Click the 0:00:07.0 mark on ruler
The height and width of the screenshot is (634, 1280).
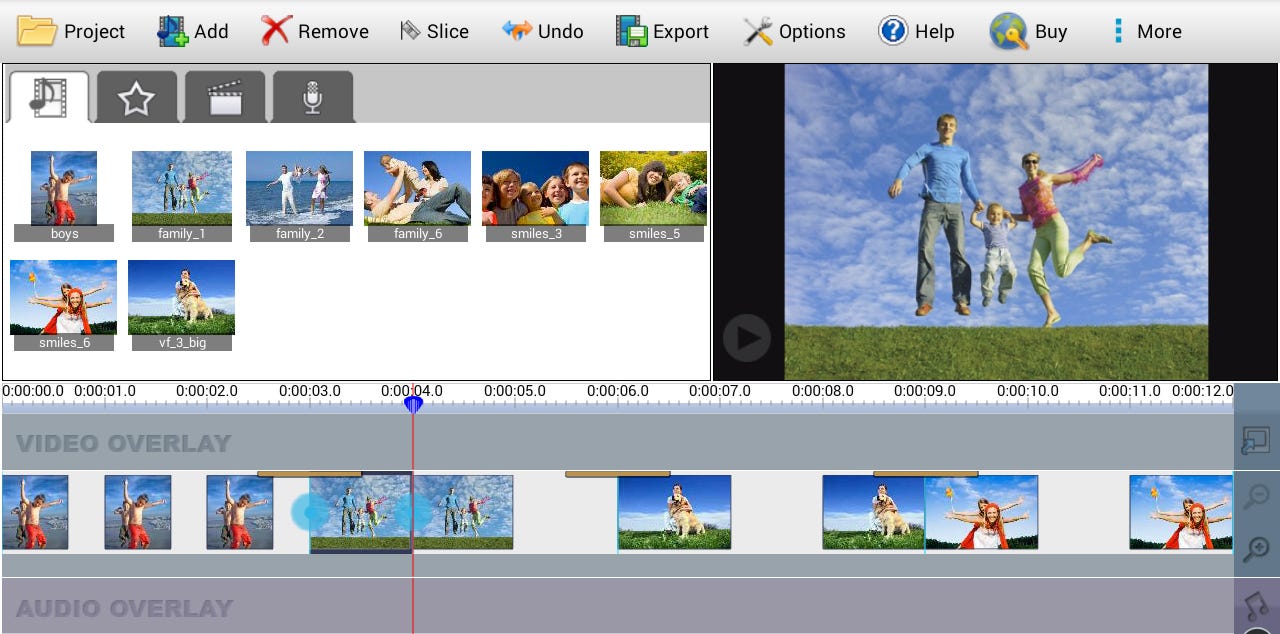720,391
